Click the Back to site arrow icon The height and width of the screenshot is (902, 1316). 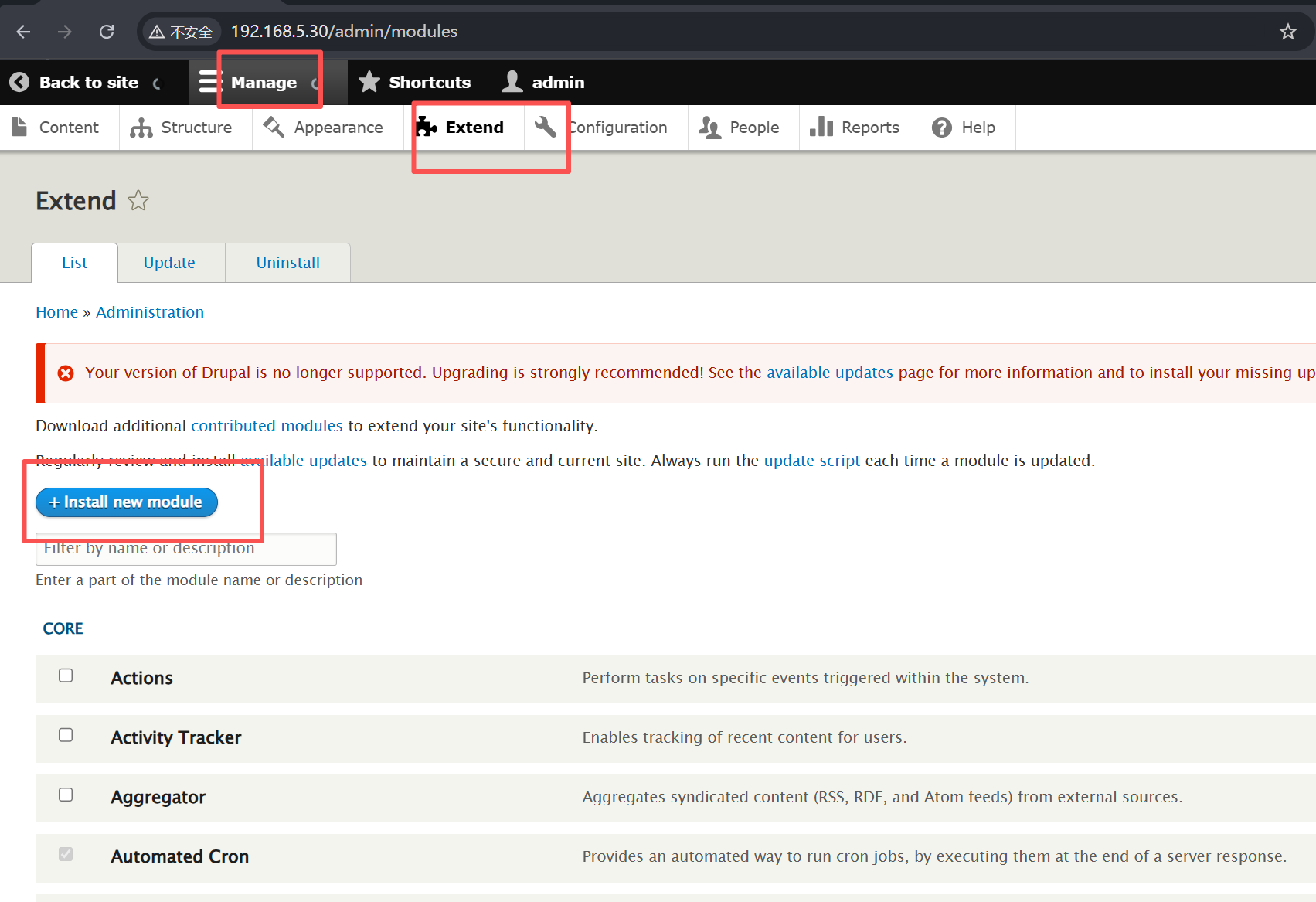[19, 82]
